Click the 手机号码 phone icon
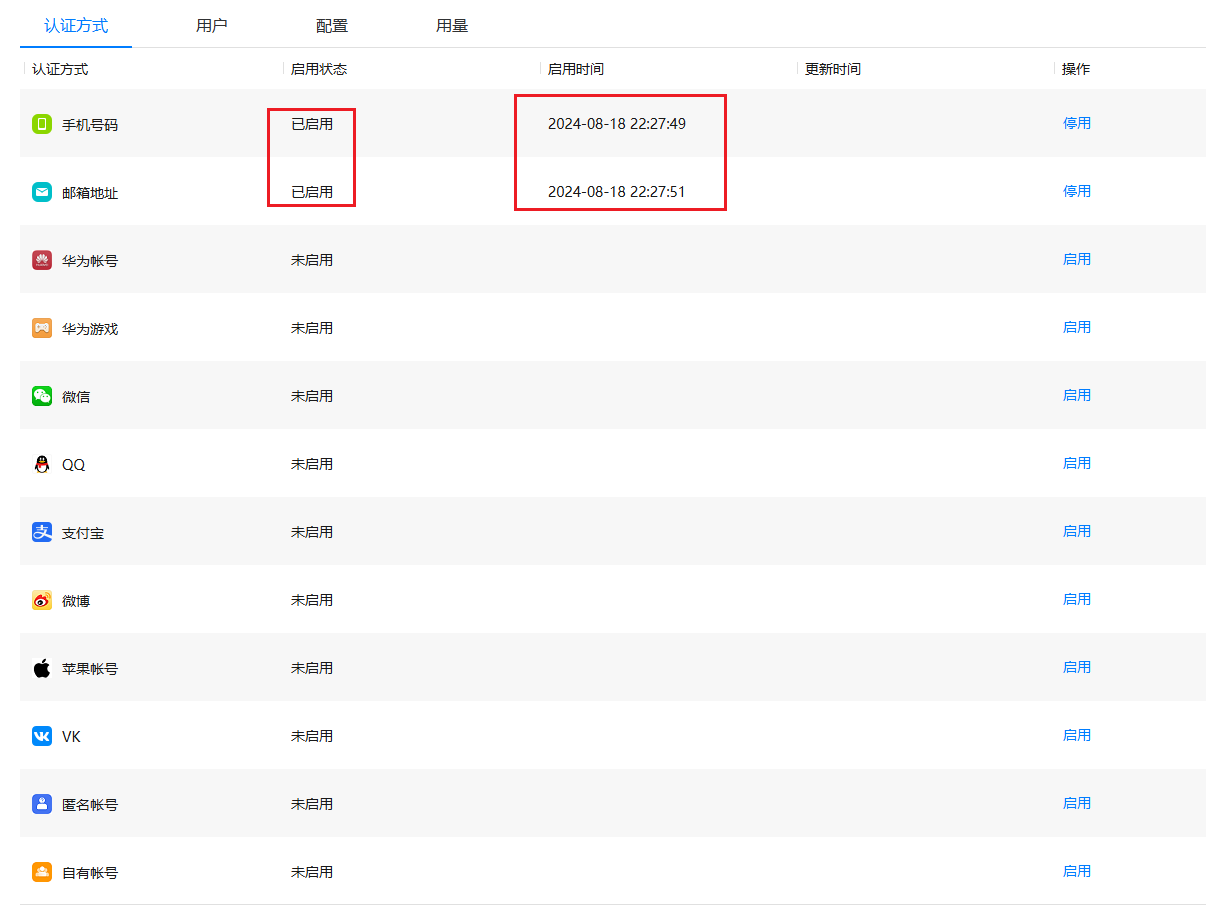This screenshot has width=1206, height=922. pos(41,123)
